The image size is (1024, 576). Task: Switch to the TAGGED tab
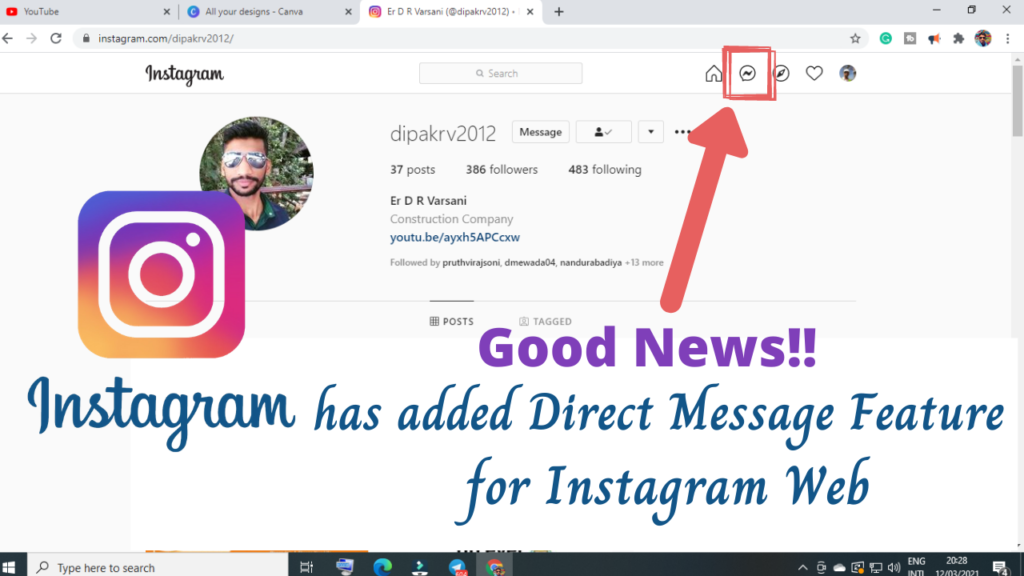(x=545, y=322)
